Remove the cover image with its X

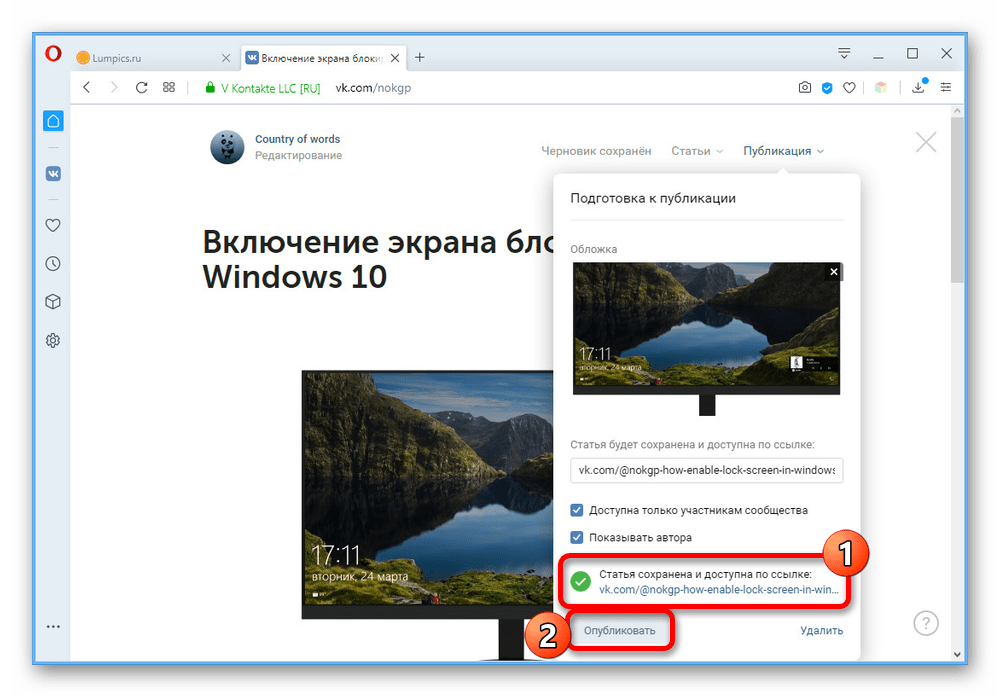click(834, 272)
